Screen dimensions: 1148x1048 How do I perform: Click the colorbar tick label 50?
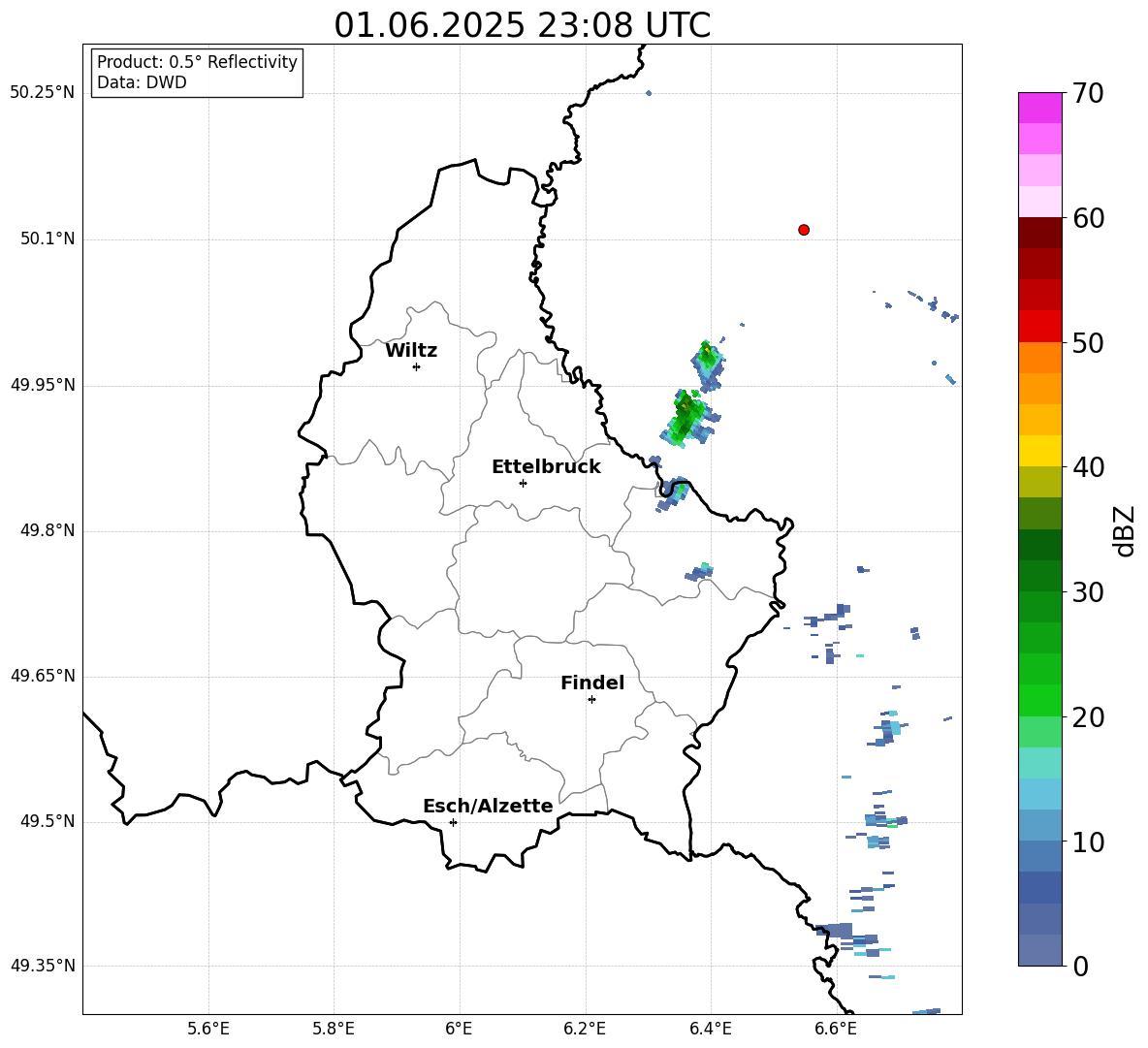[1088, 342]
